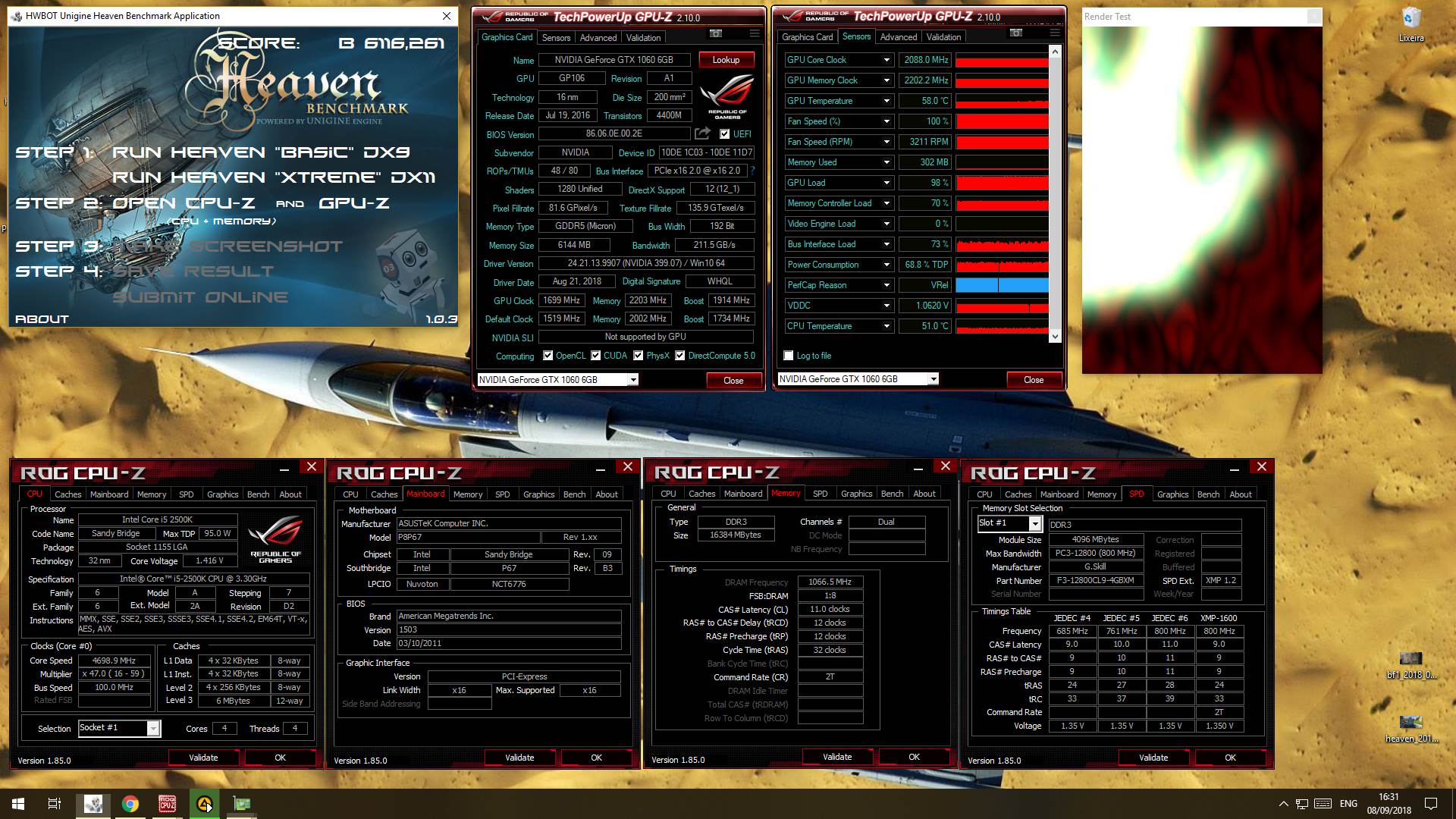The image size is (1456, 819).
Task: Open Bench tab in CPU-Z Mainboard window
Action: 574,494
